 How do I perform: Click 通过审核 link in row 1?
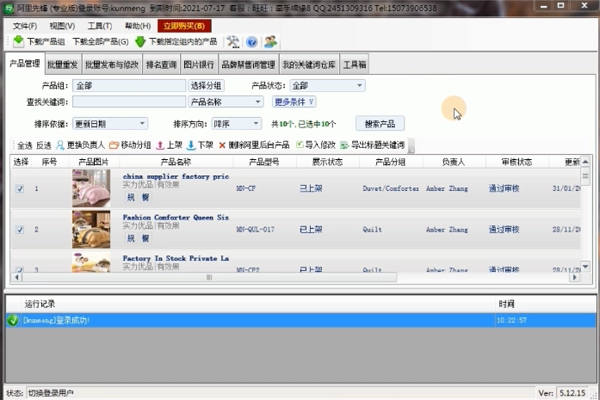[504, 188]
